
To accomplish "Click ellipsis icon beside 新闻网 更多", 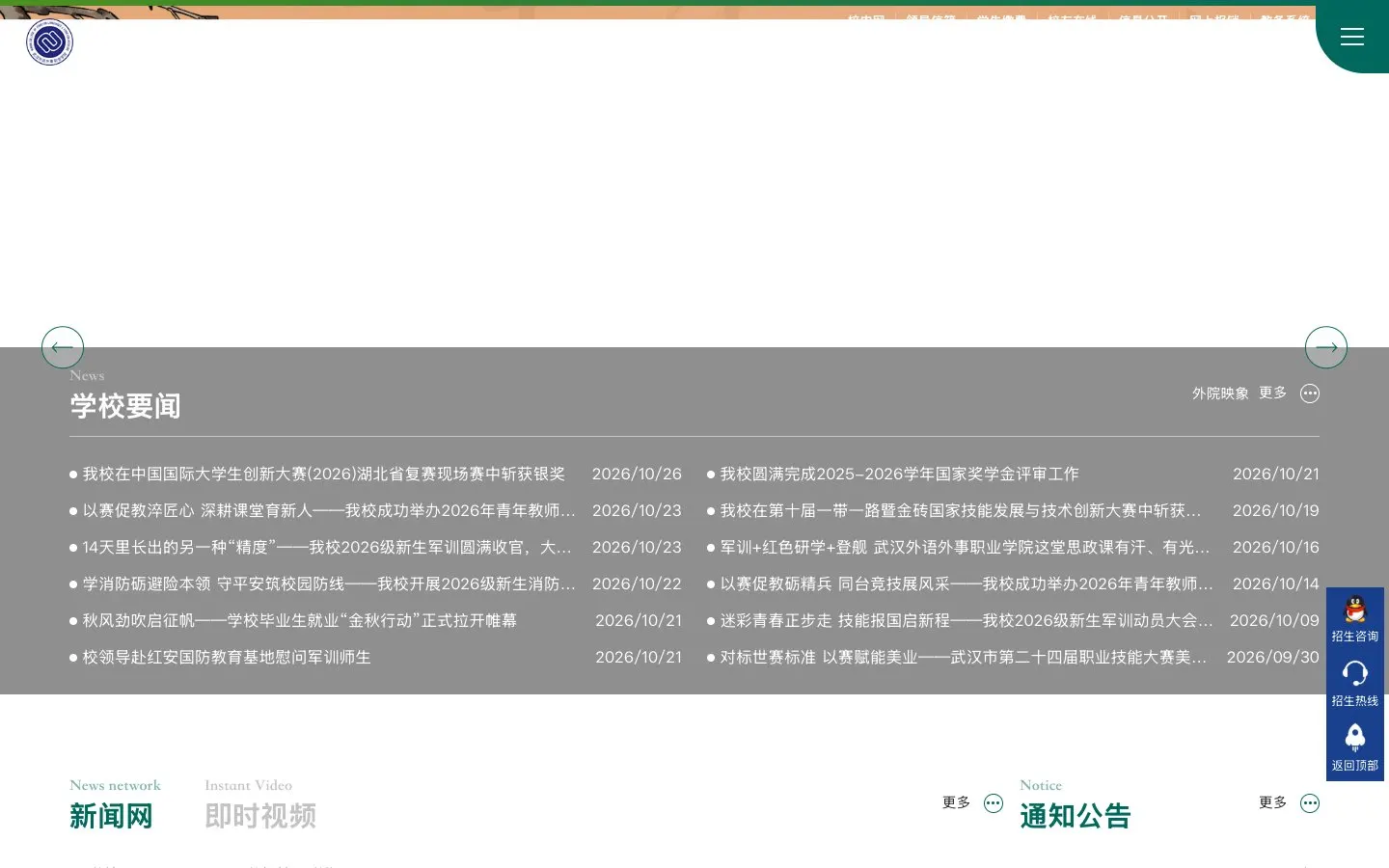I will click(x=994, y=803).
